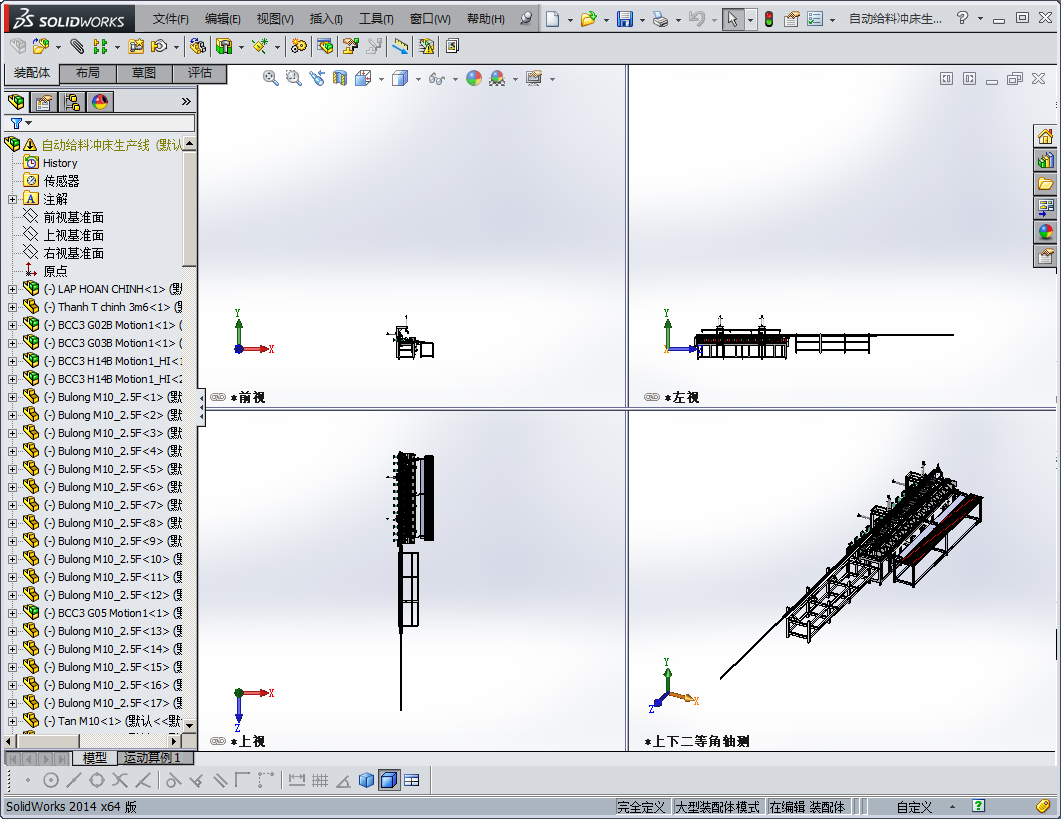The image size is (1061, 819).
Task: Switch to the 运动算例1 tab
Action: pyautogui.click(x=156, y=758)
